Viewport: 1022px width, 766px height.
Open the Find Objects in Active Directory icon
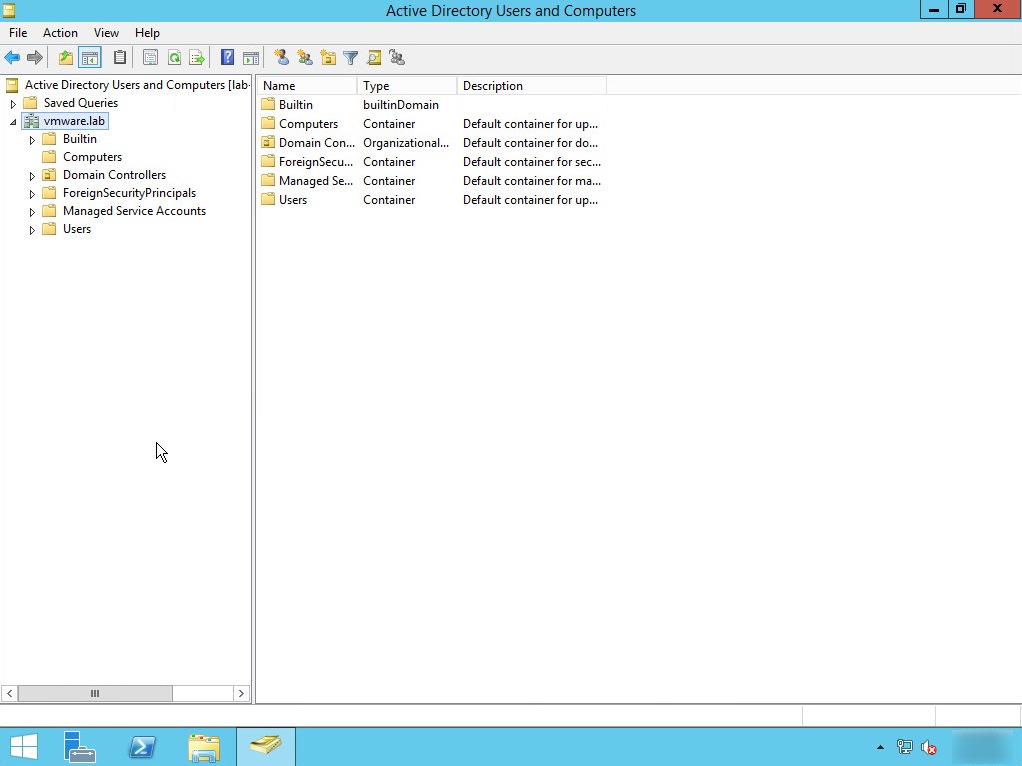click(374, 57)
